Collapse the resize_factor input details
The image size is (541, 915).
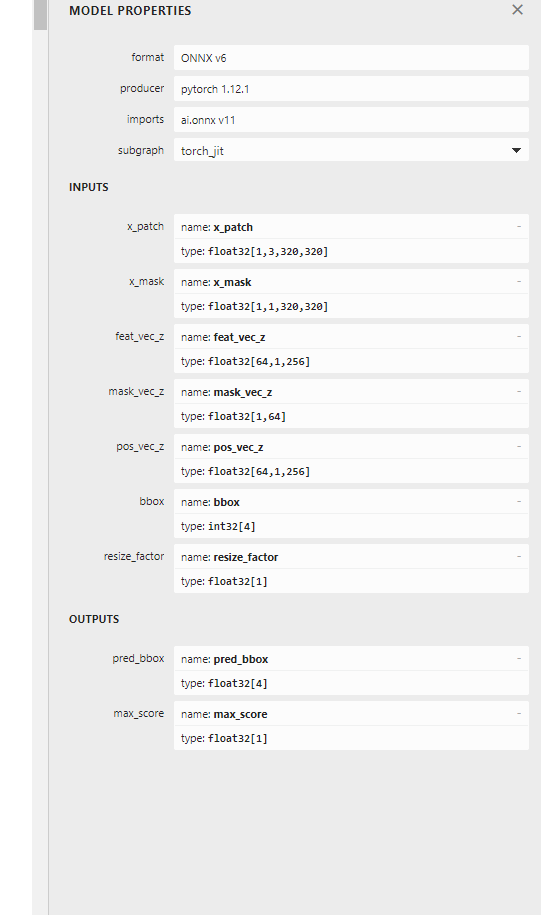(518, 556)
